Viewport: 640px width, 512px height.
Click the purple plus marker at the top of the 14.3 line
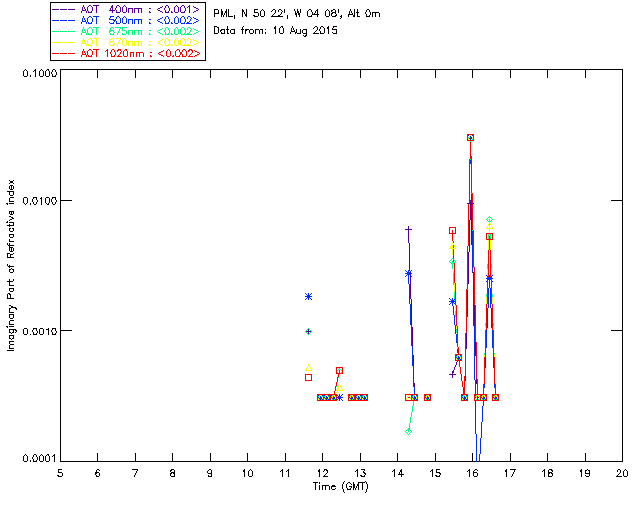pos(408,229)
